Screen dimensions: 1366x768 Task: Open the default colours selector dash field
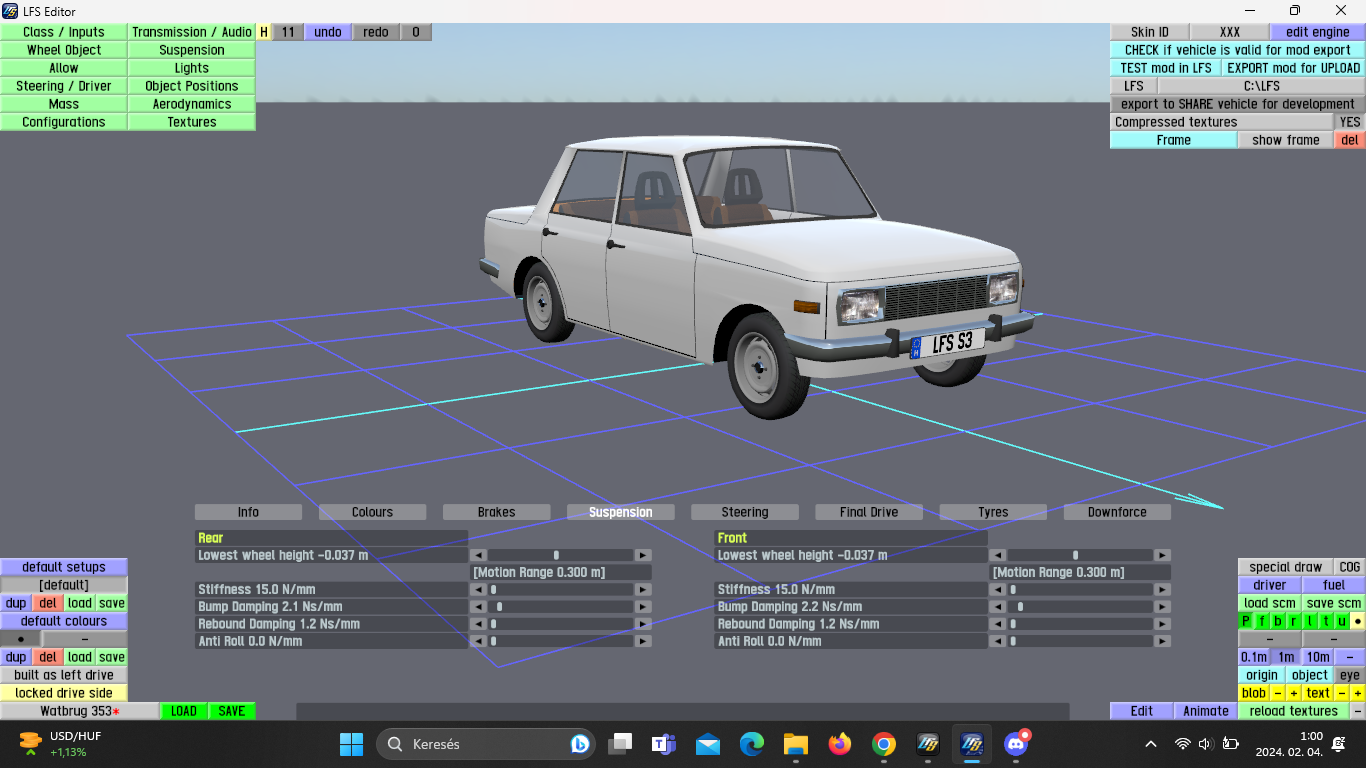tap(84, 639)
